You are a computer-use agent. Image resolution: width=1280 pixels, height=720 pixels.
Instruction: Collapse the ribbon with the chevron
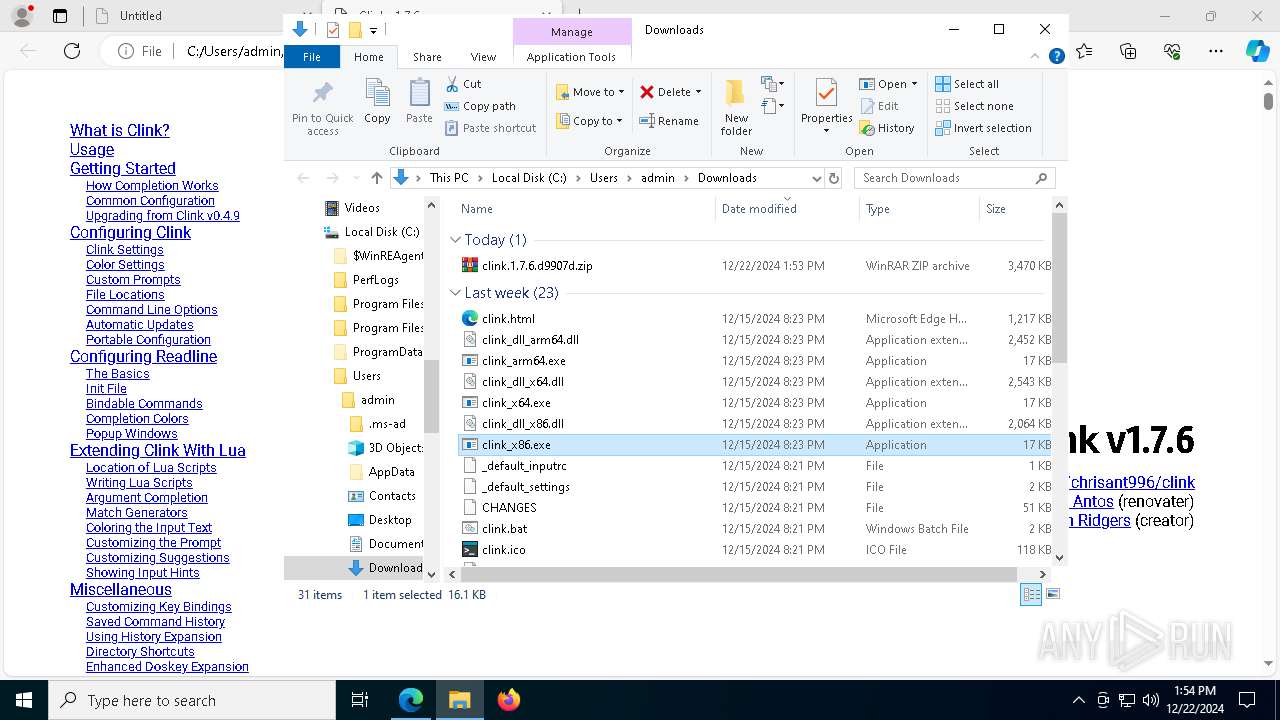pyautogui.click(x=1037, y=57)
